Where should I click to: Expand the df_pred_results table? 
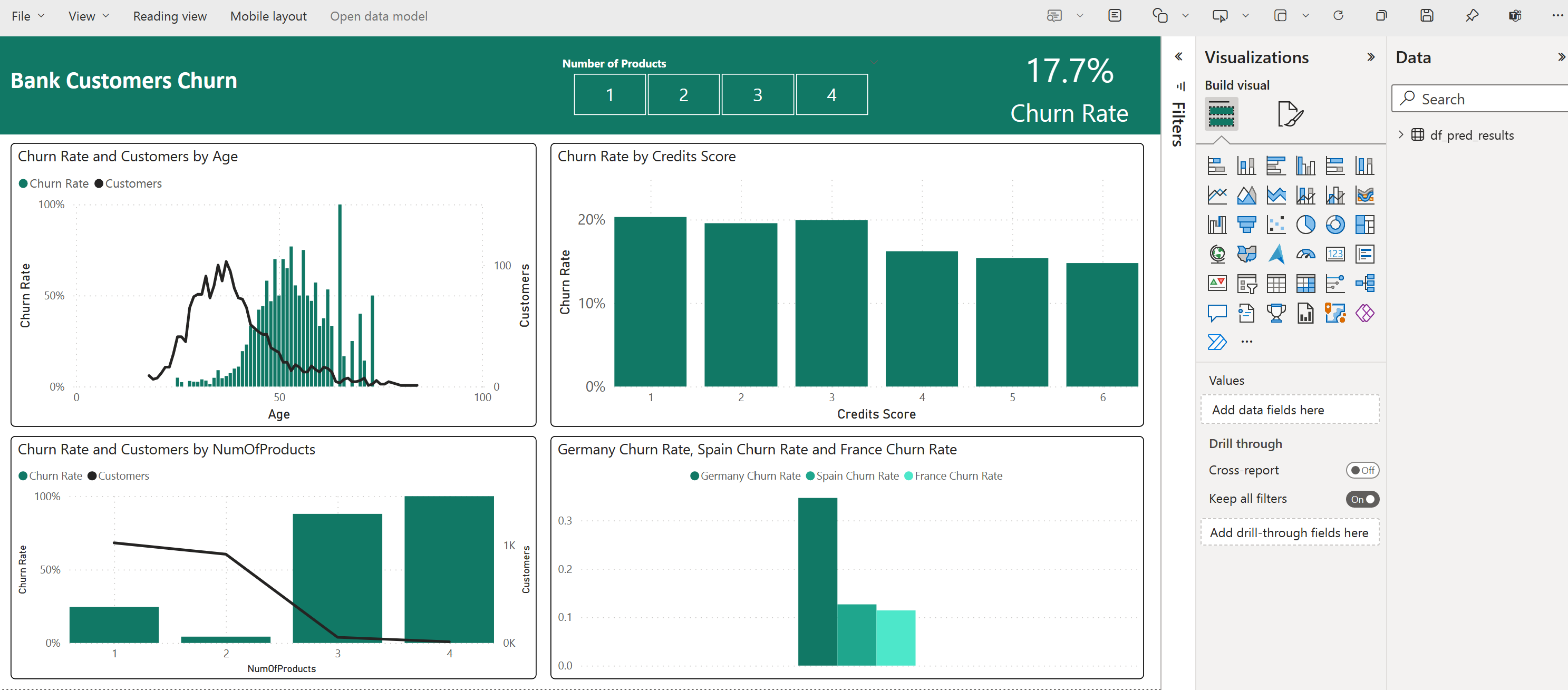[1401, 134]
